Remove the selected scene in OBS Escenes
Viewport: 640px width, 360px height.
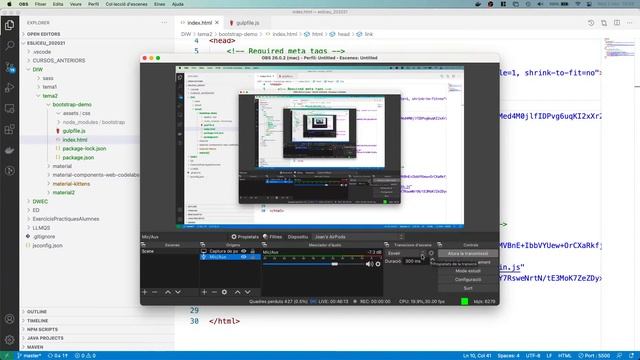click(155, 292)
